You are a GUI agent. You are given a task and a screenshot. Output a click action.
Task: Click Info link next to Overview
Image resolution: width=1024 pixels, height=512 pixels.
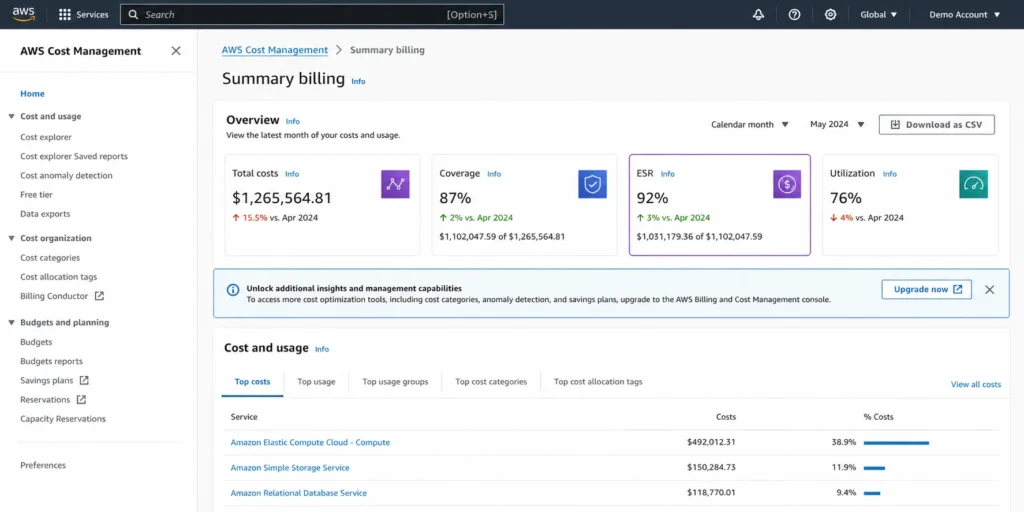pos(293,121)
